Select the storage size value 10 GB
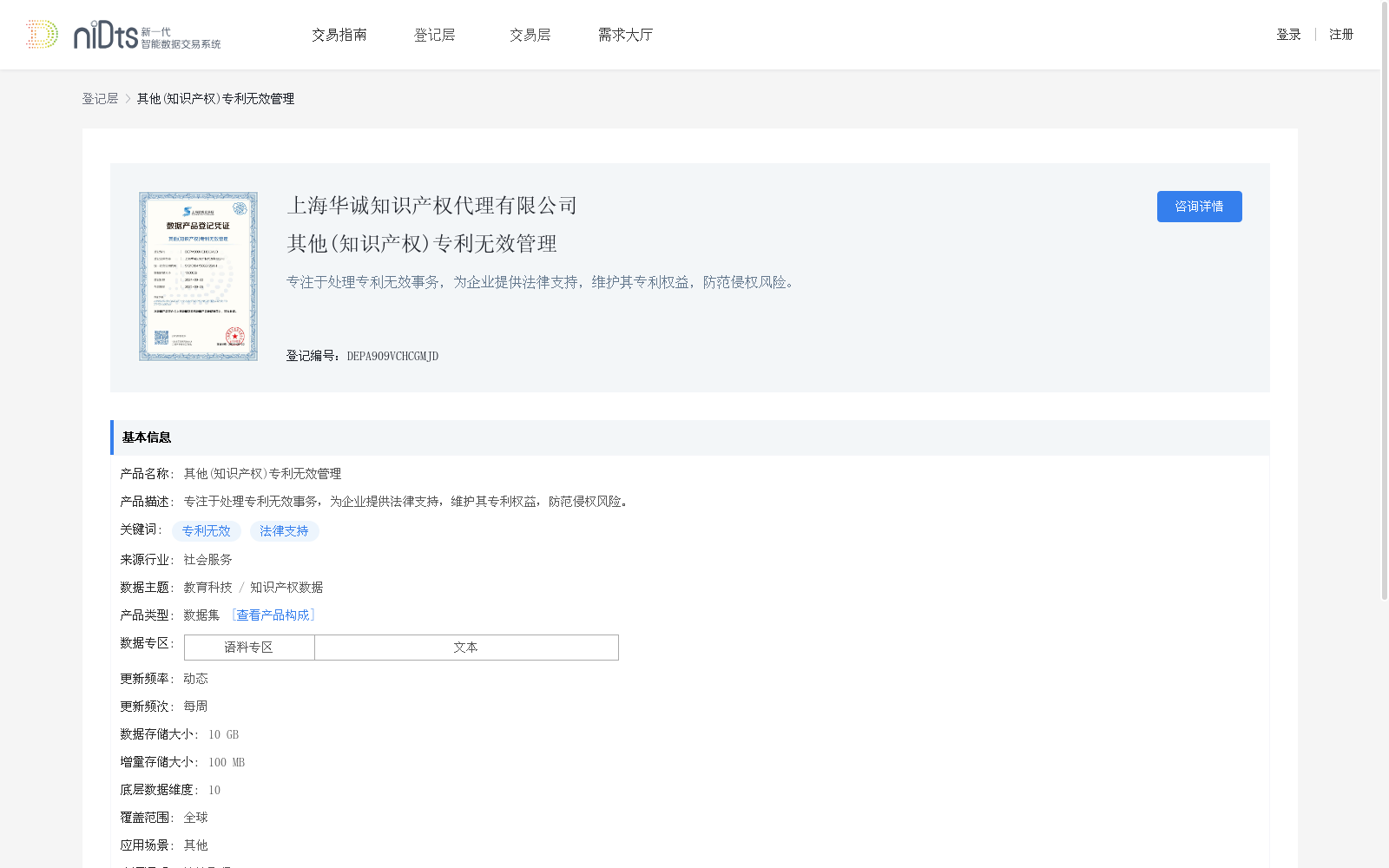Image resolution: width=1389 pixels, height=868 pixels. (223, 734)
